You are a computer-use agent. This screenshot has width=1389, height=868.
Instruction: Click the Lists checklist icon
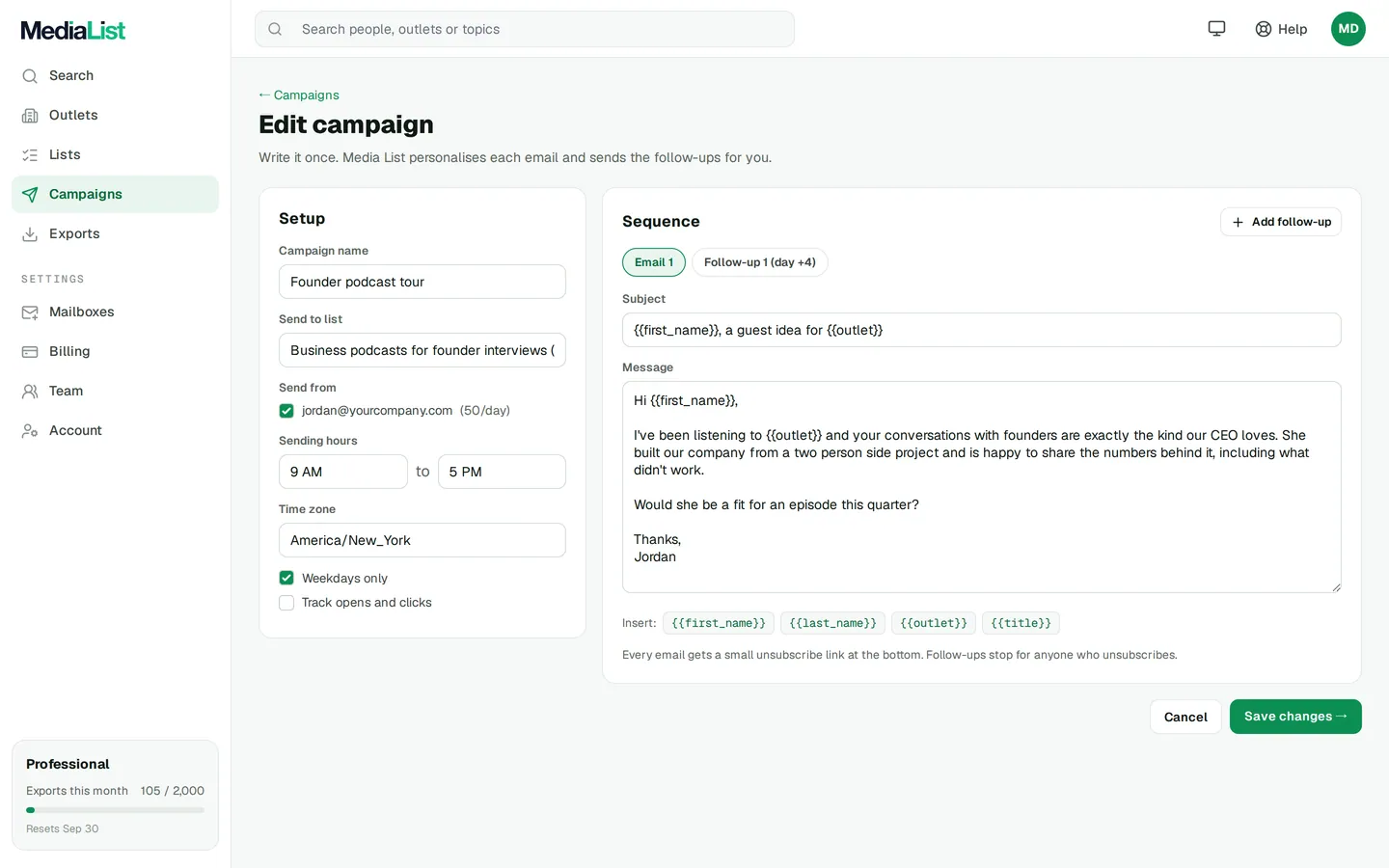point(30,155)
